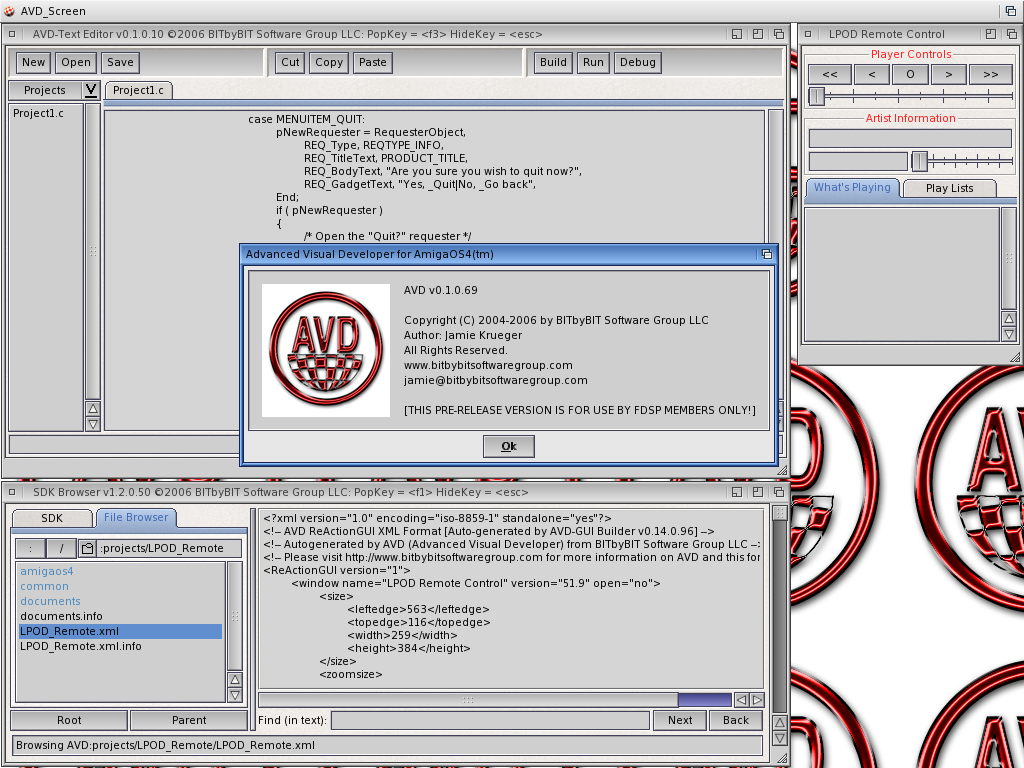
Task: Click the Find (in text) input field
Action: pos(490,720)
